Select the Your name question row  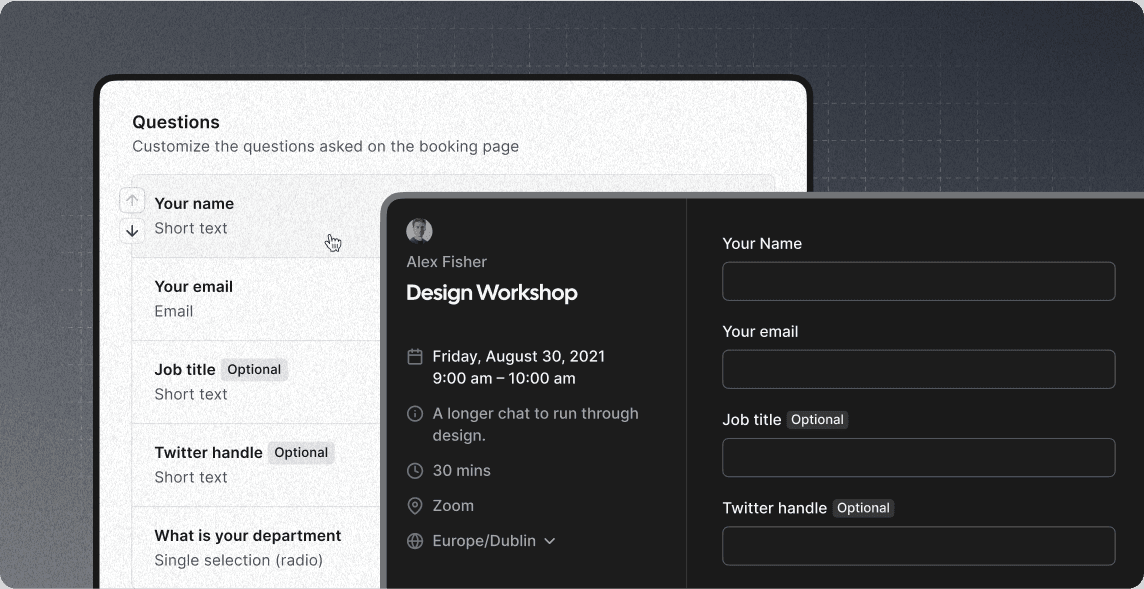[x=257, y=216]
